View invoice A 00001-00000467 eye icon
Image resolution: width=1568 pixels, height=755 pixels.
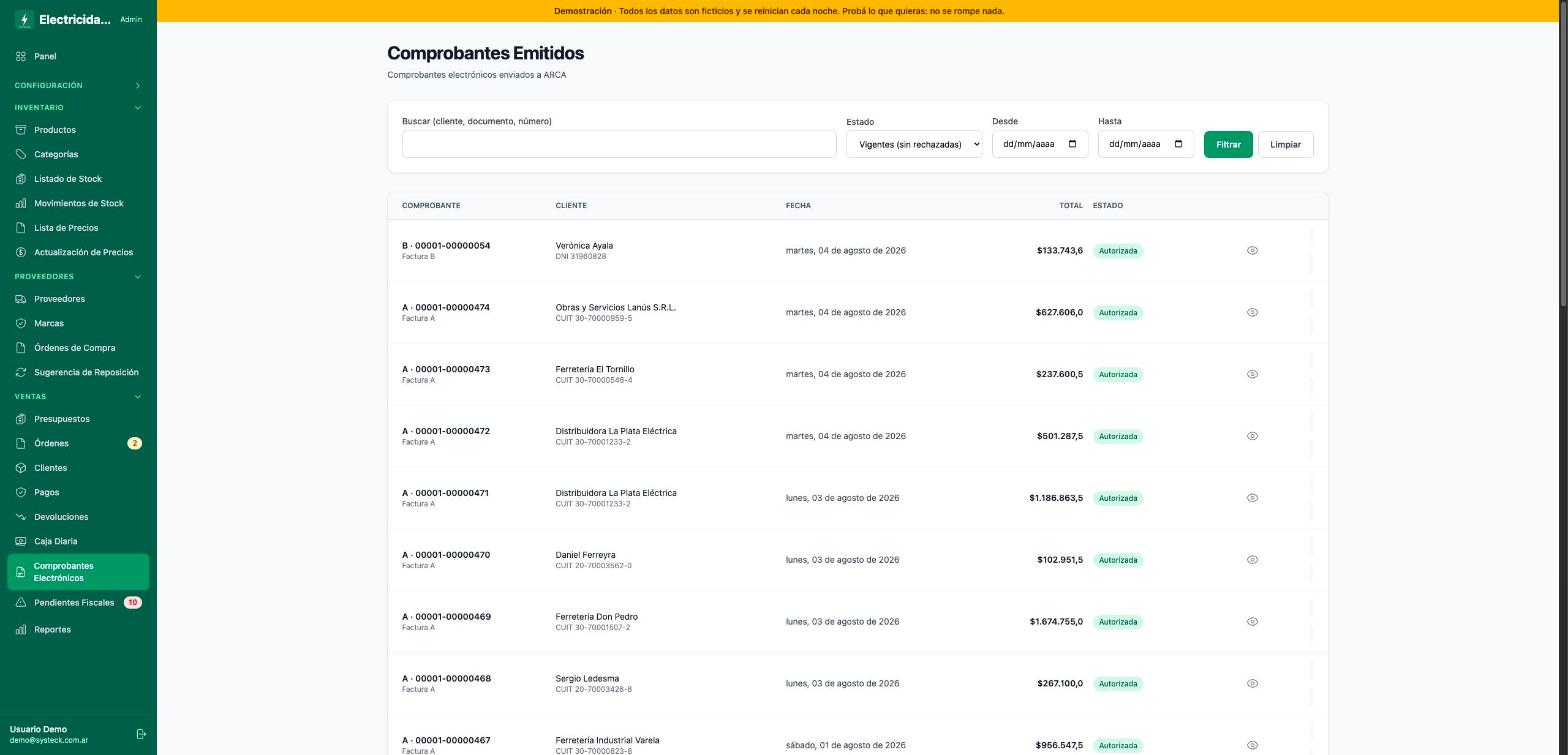click(1252, 745)
